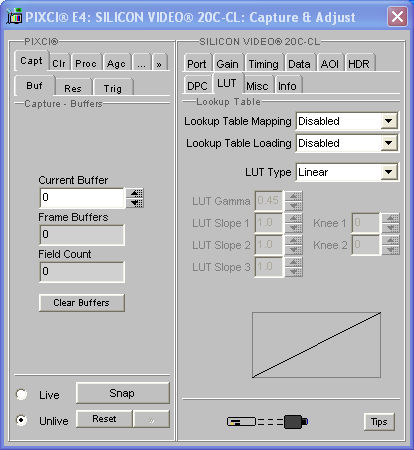Open the HDR tab
Viewport: 414px width, 450px height.
click(359, 64)
